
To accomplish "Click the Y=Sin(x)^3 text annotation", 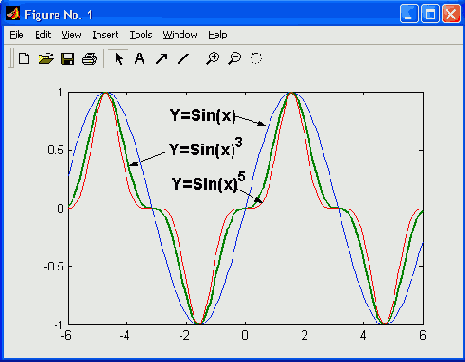I will [206, 148].
